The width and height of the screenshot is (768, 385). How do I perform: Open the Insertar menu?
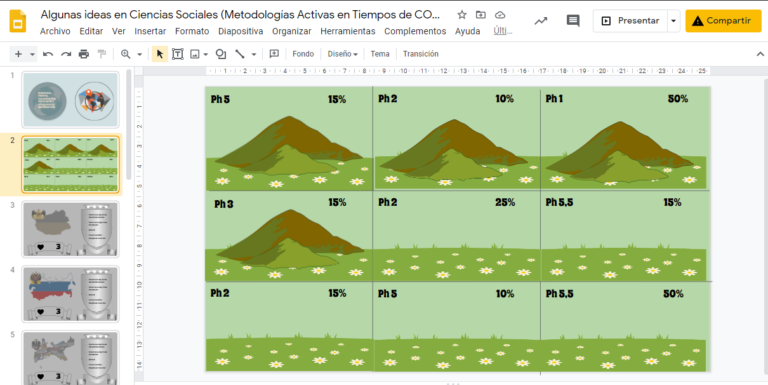(150, 31)
